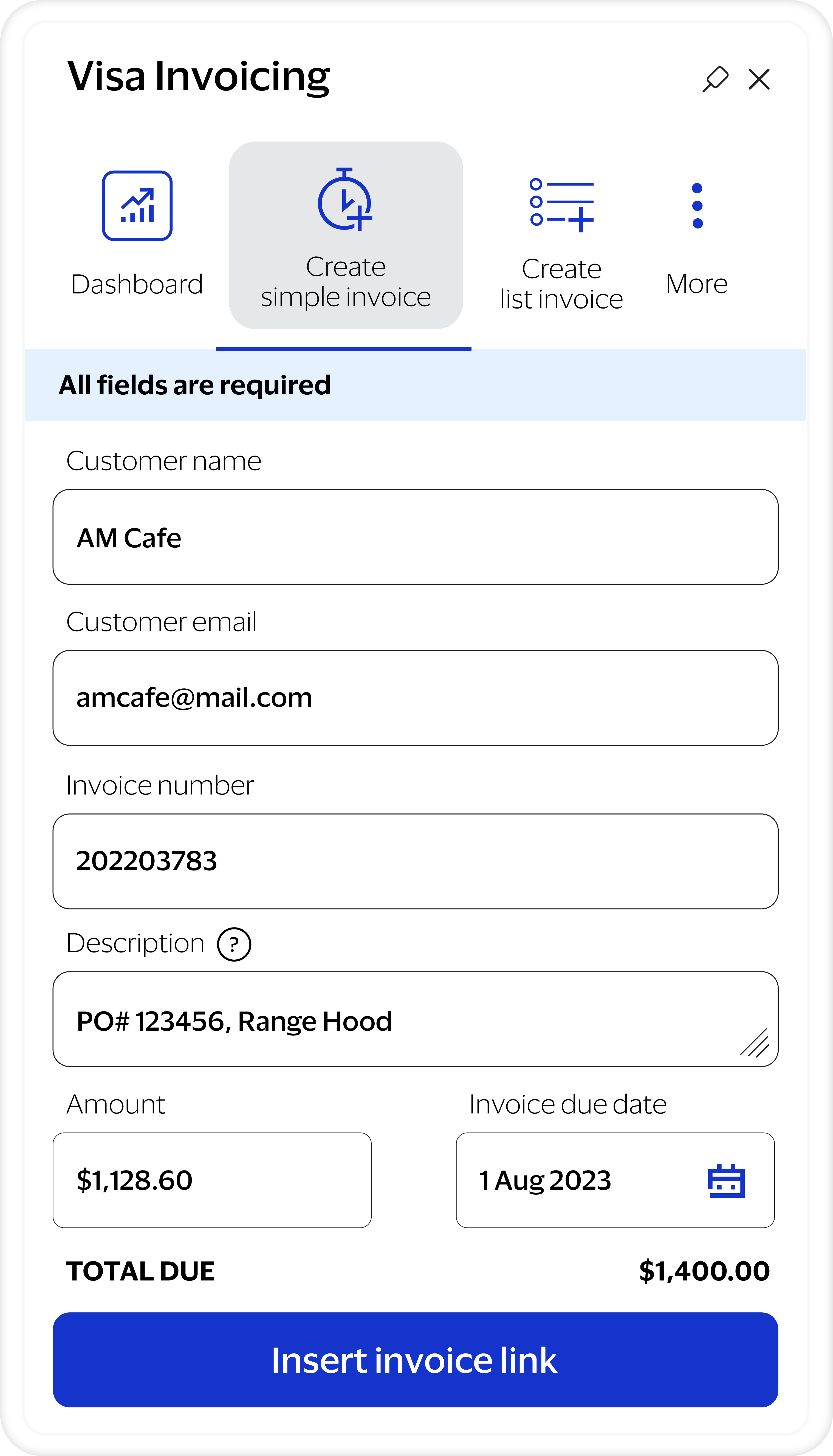Switch to the Dashboard tab label

click(x=137, y=284)
